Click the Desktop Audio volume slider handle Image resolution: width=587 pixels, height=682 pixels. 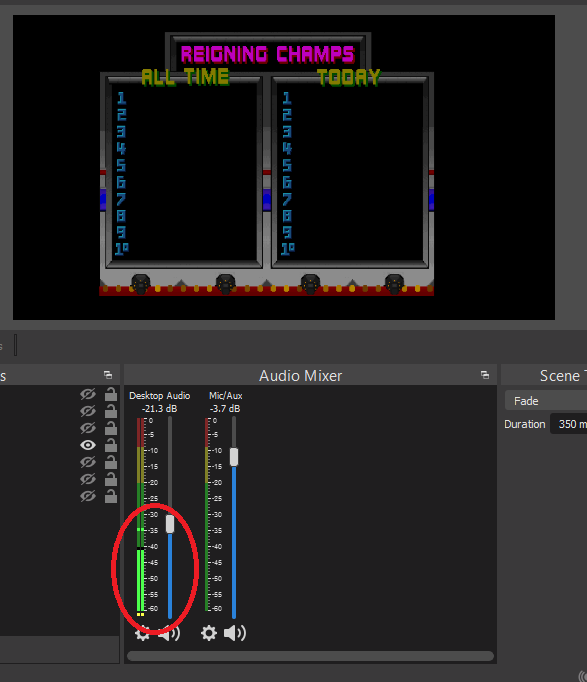click(x=170, y=524)
